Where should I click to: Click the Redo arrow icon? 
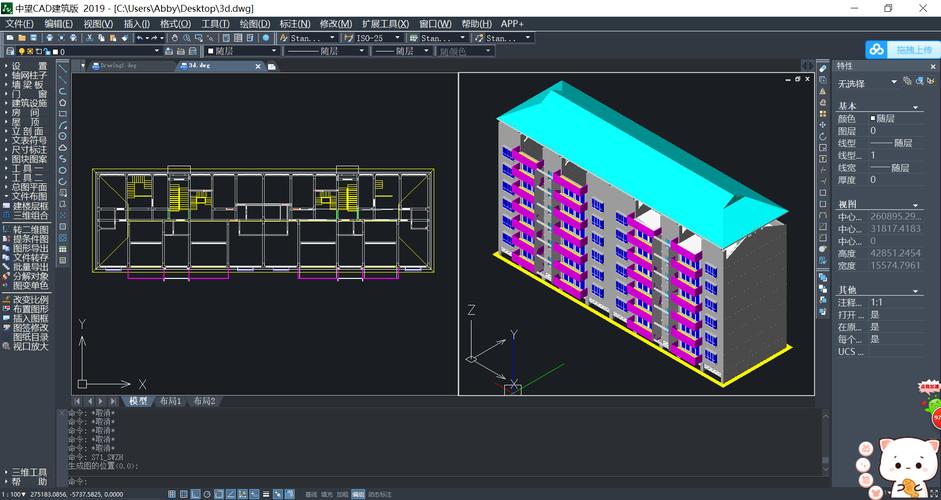pos(154,37)
